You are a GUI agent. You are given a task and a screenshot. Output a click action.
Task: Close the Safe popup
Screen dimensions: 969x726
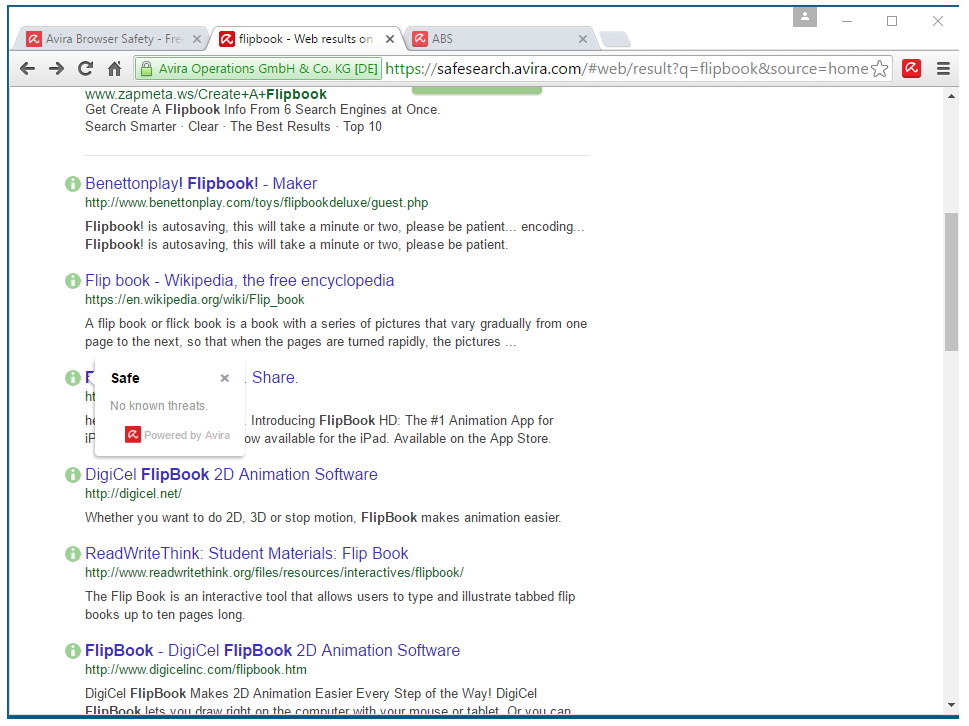(x=225, y=378)
